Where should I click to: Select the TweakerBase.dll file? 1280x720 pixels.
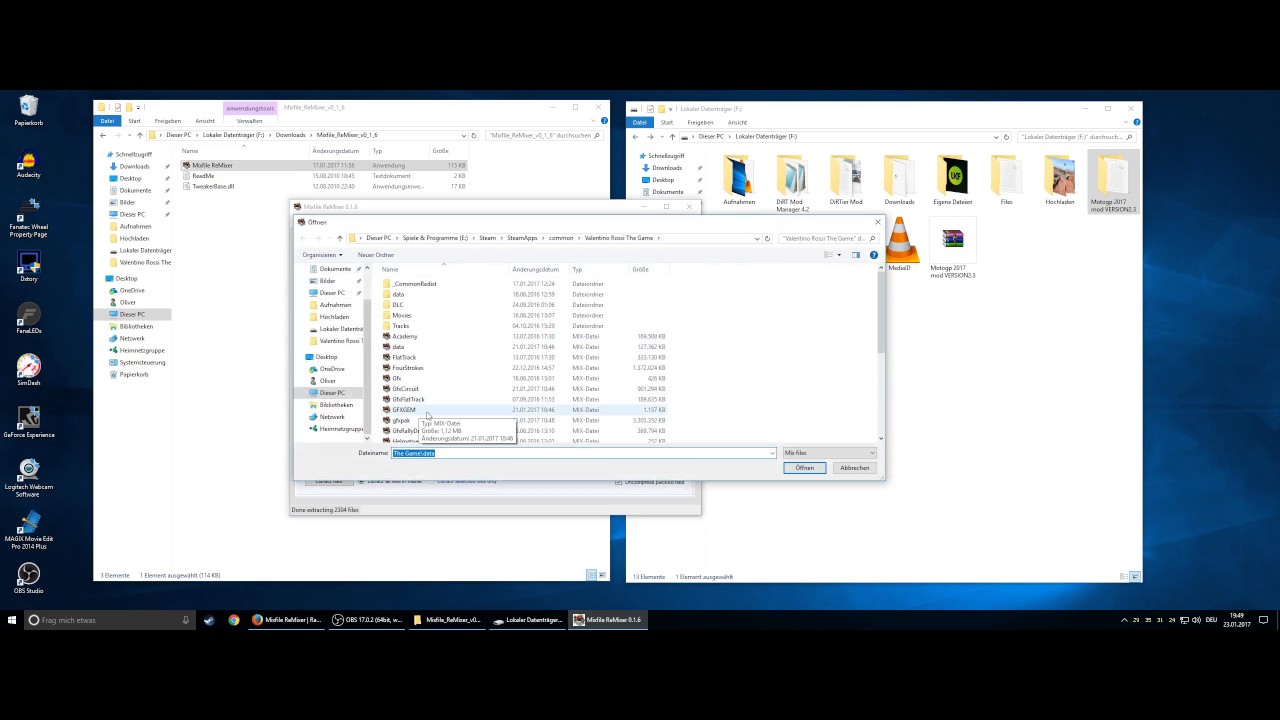[213, 186]
